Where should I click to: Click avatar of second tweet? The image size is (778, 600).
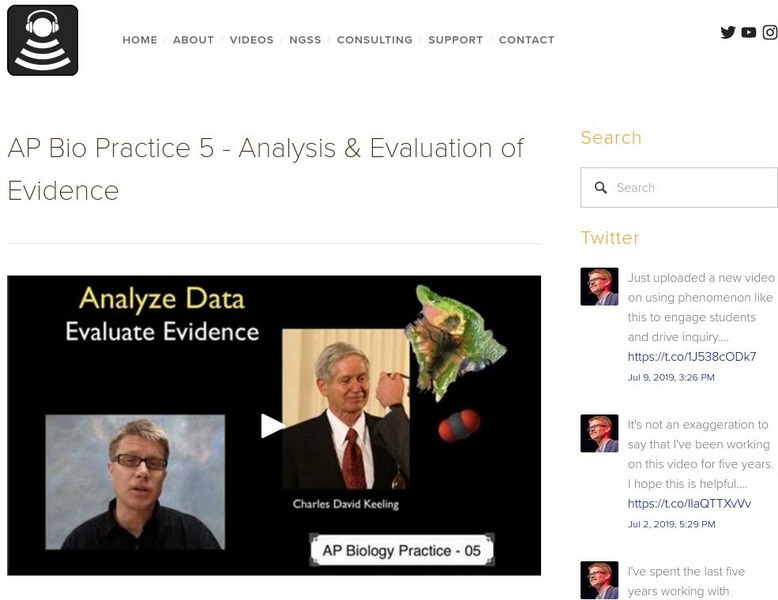(x=599, y=434)
